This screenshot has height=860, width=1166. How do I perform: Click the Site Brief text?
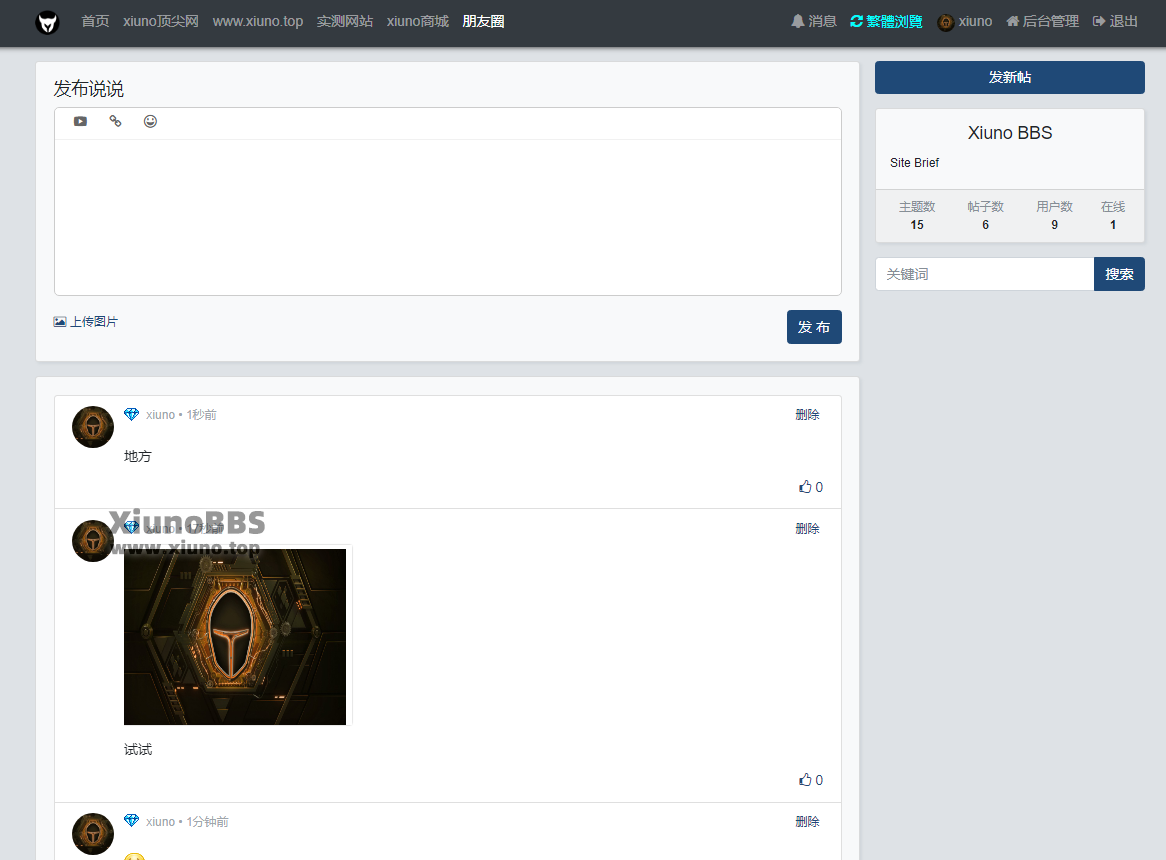pos(915,163)
